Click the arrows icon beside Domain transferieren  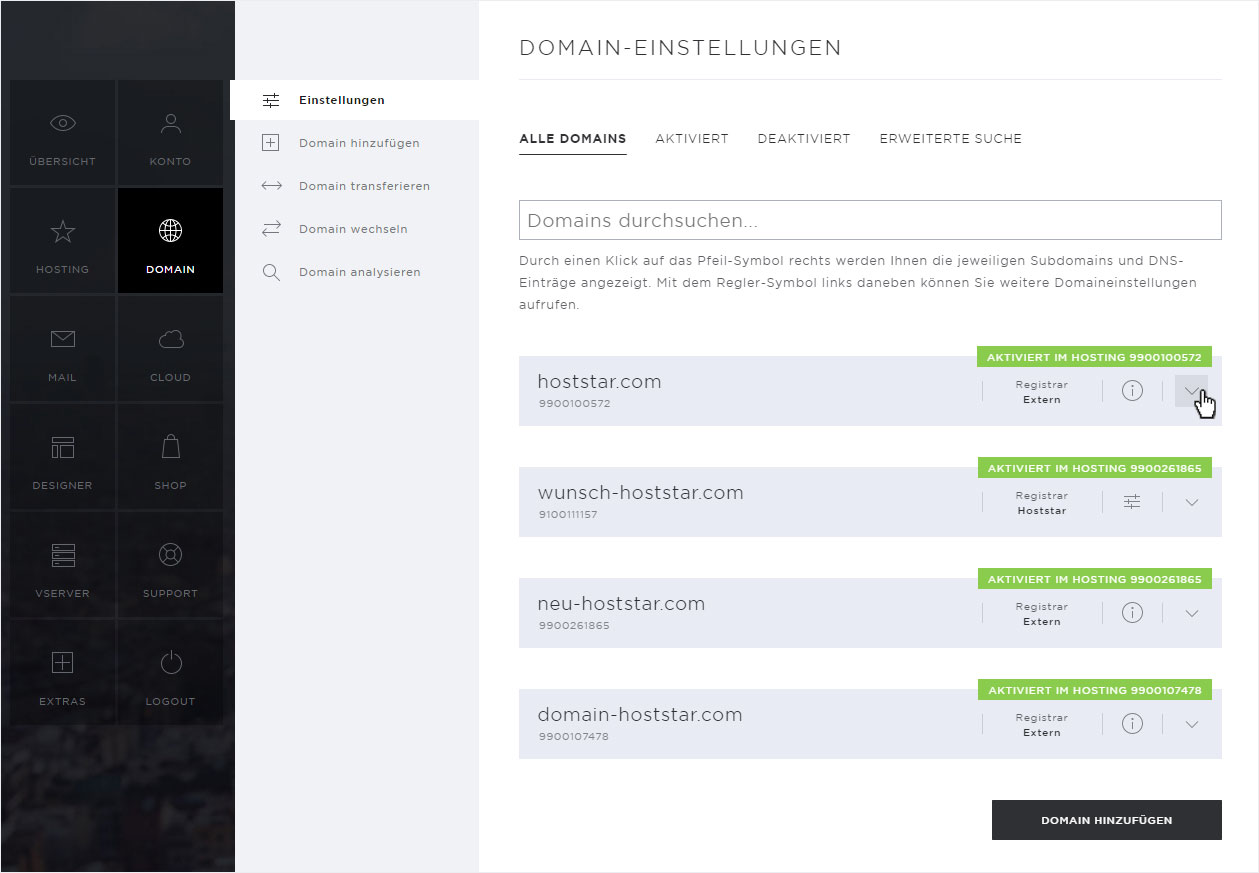click(x=271, y=186)
